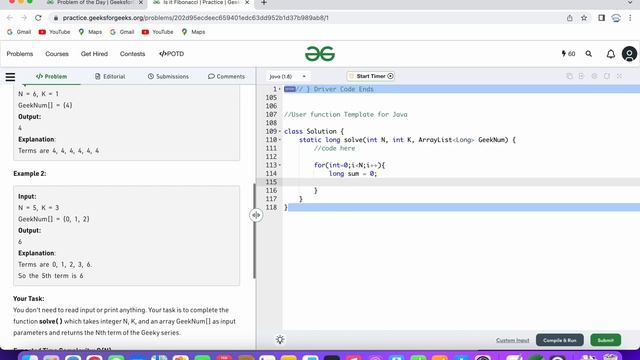The height and width of the screenshot is (360, 640).
Task: Toggle the editor light/dark theme sun icon
Action: pyautogui.click(x=280, y=340)
